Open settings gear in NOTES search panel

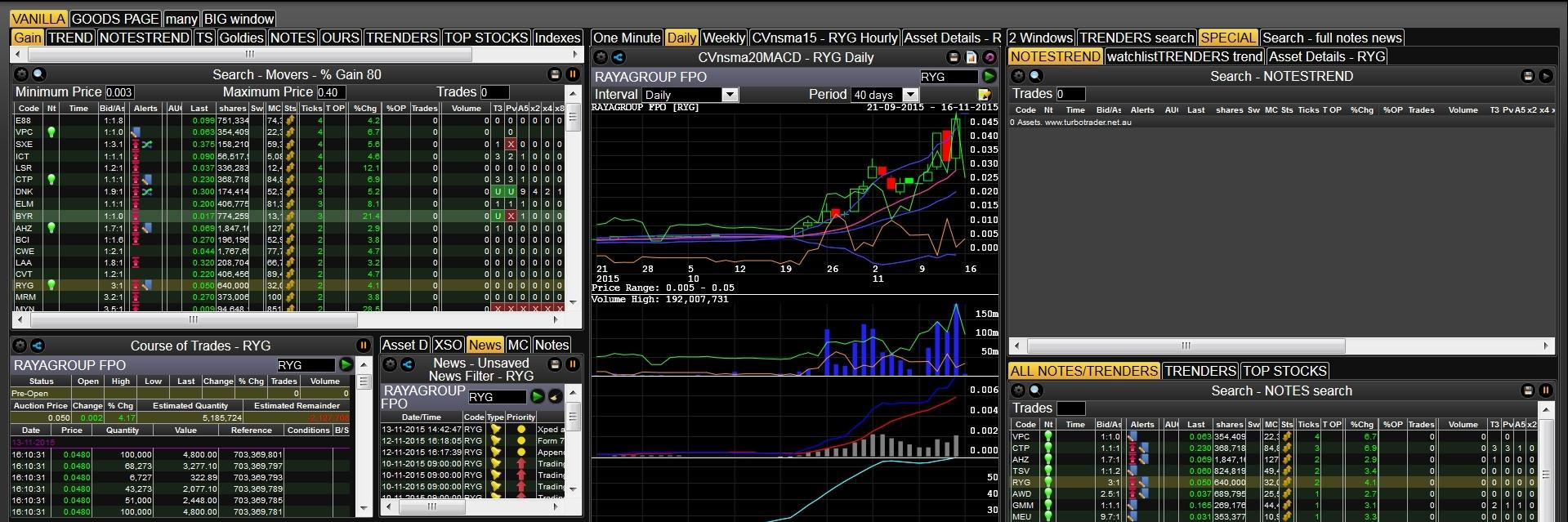tap(1018, 390)
